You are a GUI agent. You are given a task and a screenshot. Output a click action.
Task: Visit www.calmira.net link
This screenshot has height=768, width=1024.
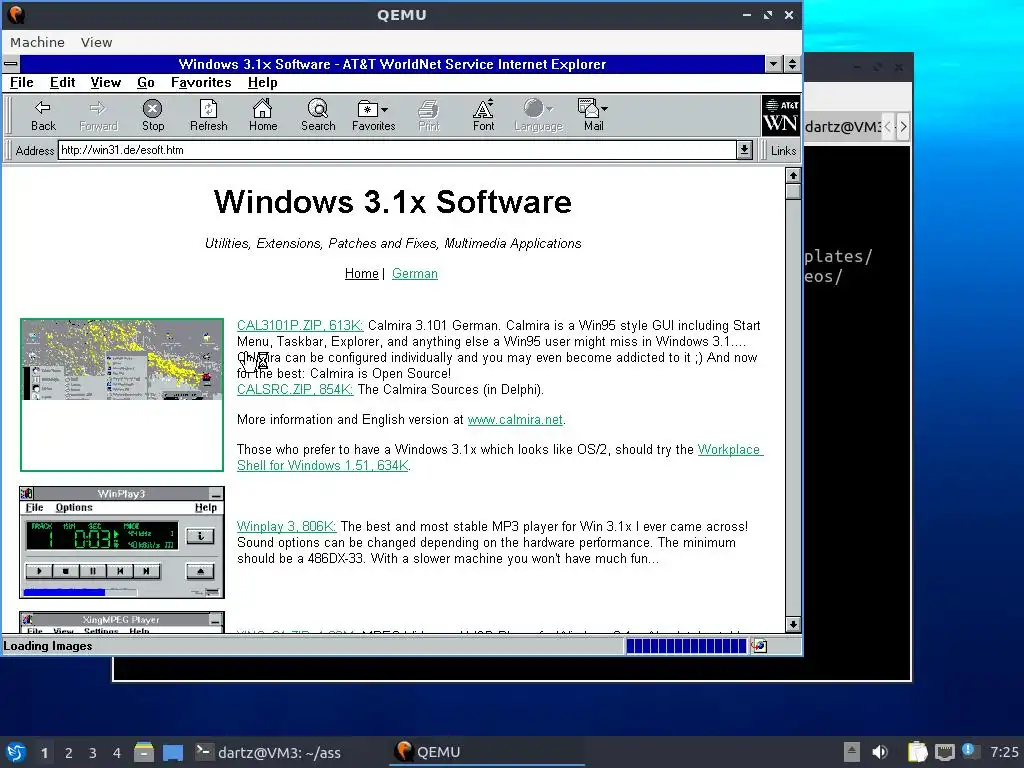515,419
